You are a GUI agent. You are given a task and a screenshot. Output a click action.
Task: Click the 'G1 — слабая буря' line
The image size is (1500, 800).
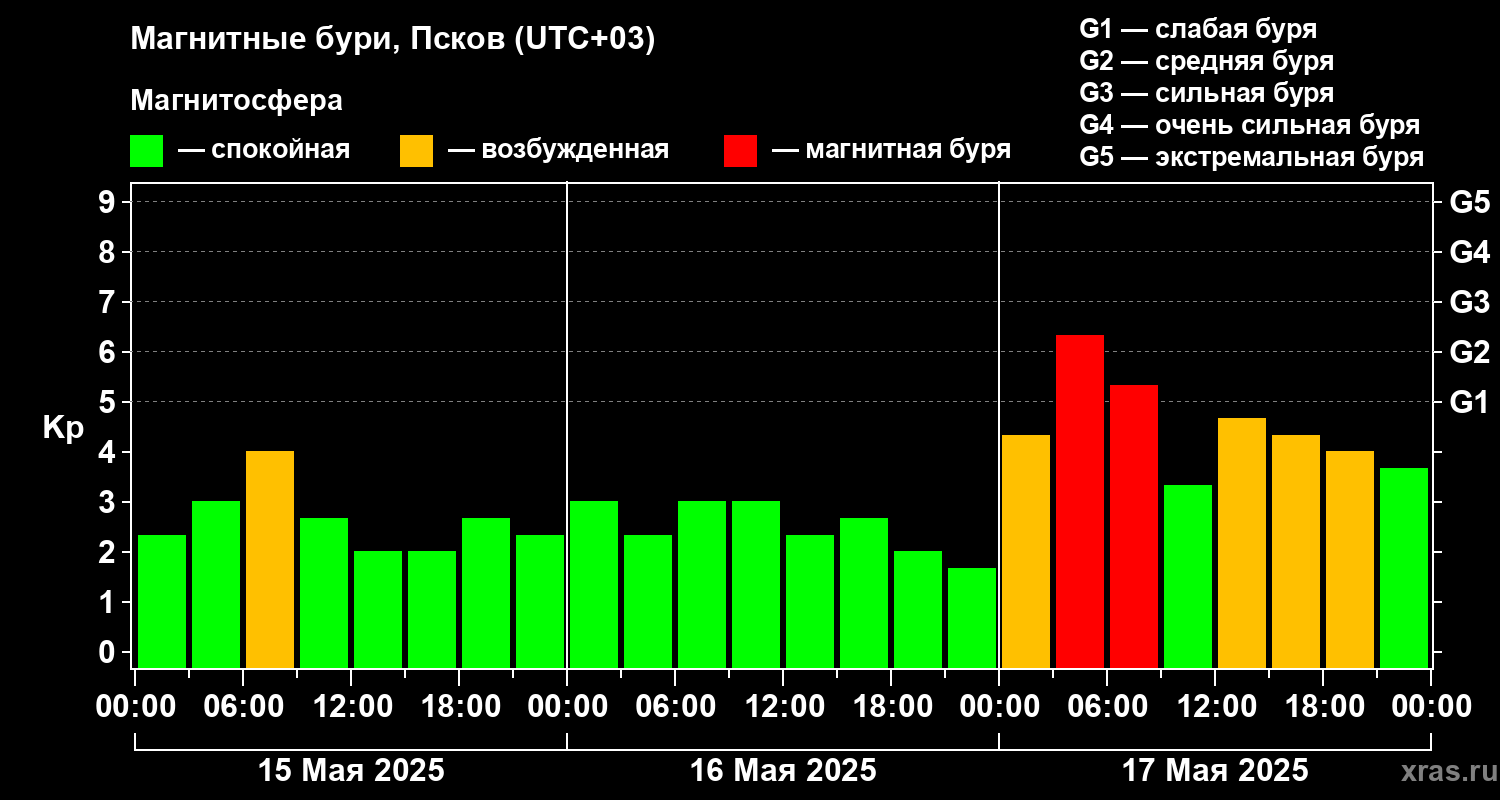1198,29
